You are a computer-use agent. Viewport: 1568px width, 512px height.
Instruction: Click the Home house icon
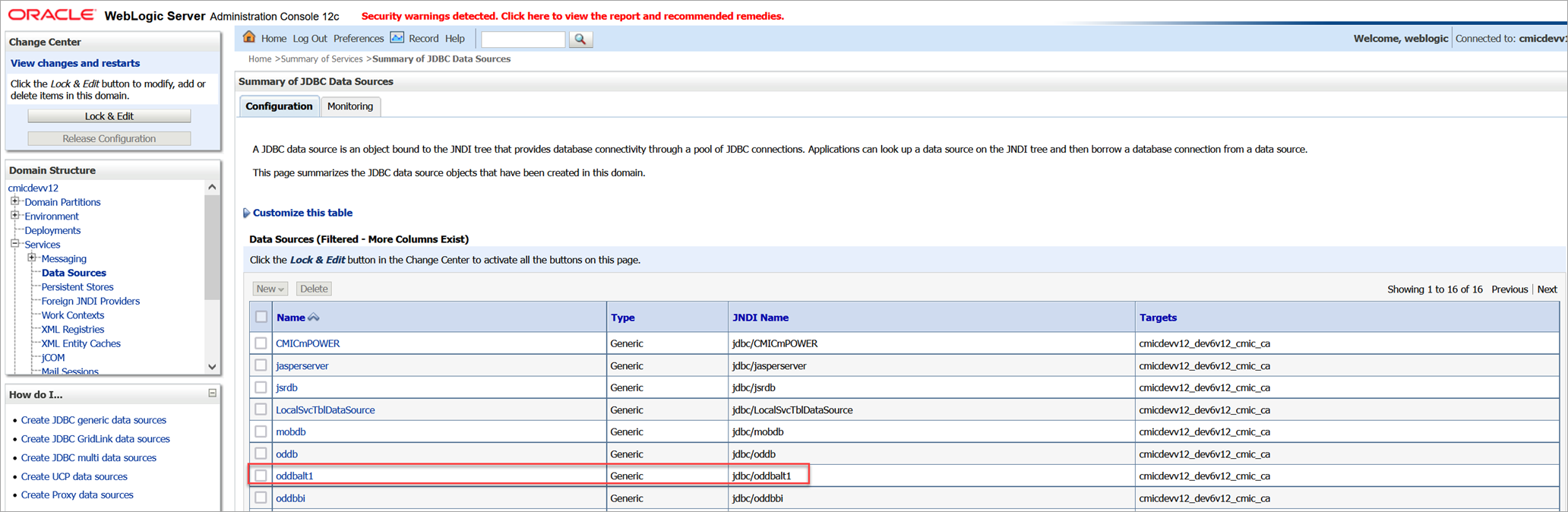(x=249, y=37)
